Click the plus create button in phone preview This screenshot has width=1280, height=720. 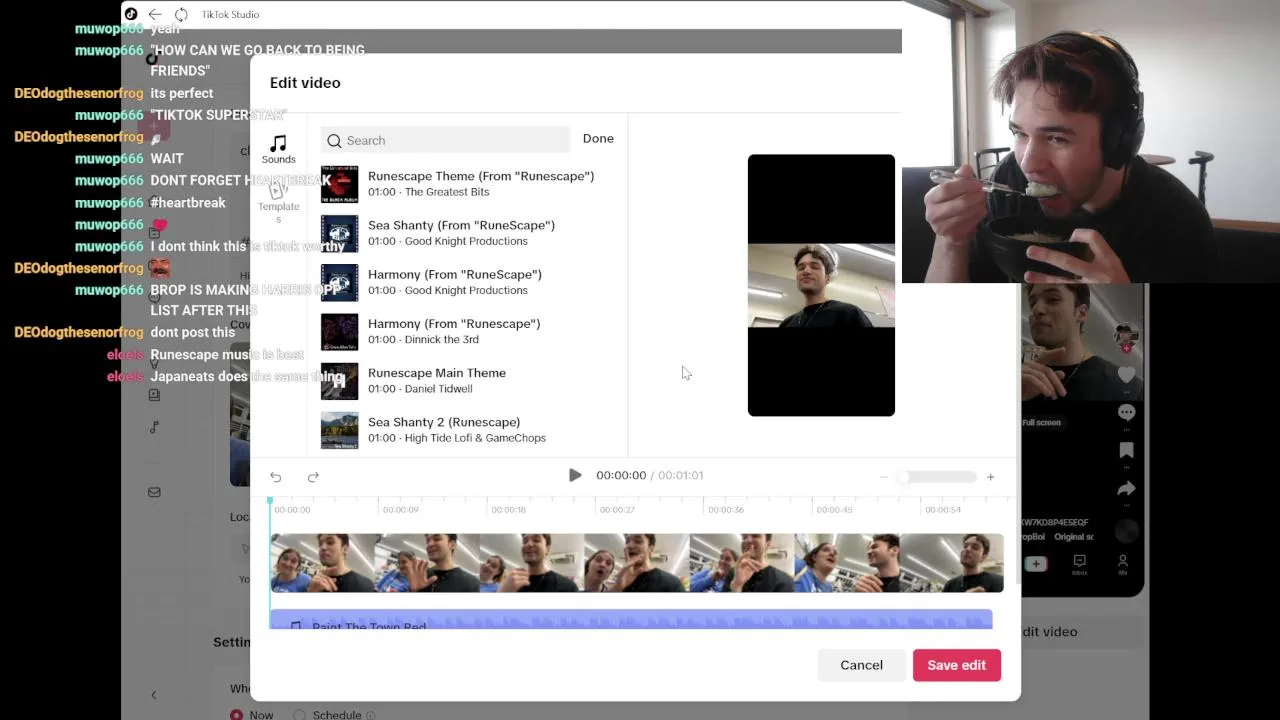point(1036,564)
